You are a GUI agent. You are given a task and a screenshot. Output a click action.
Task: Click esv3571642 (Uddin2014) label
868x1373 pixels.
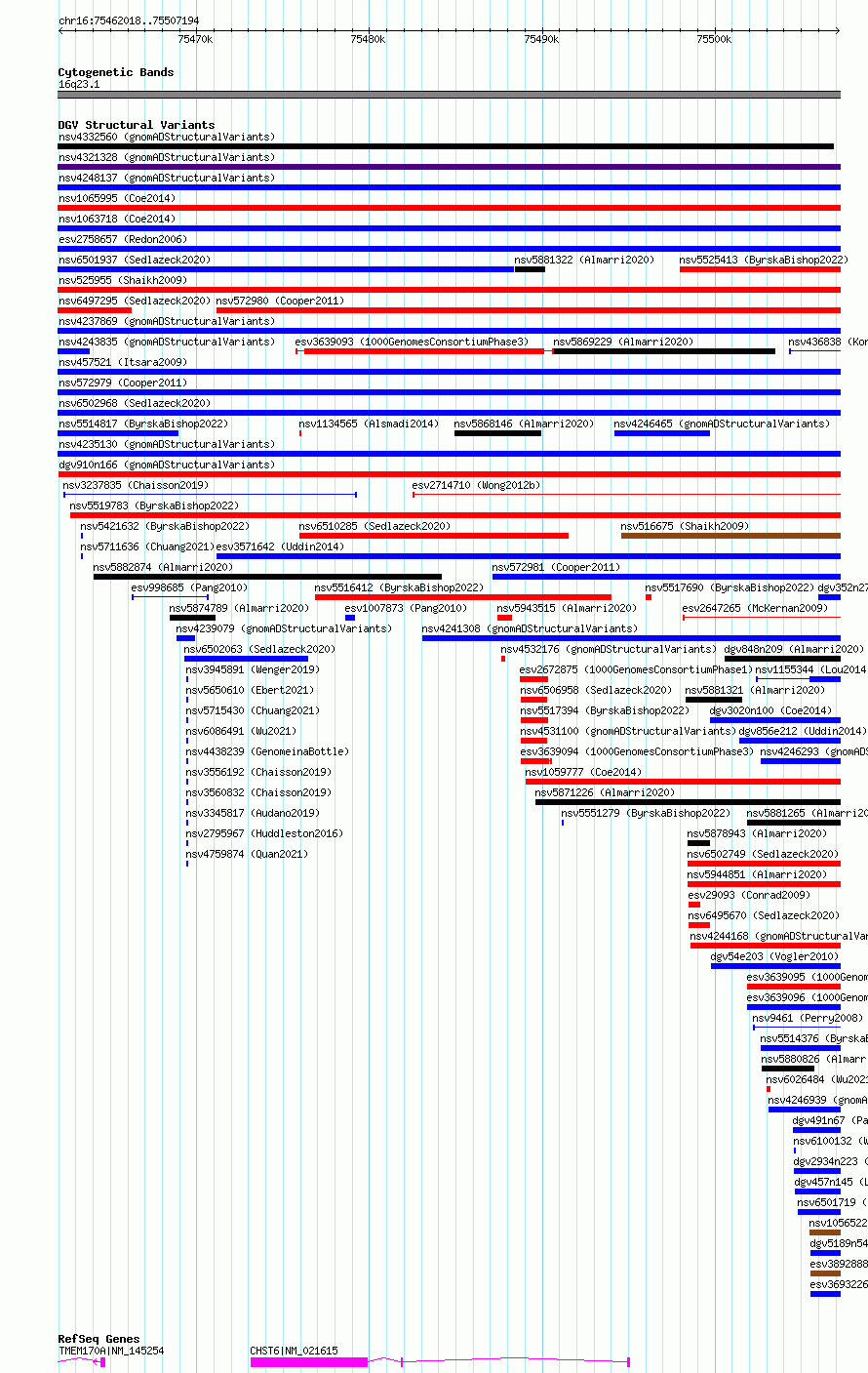click(280, 546)
